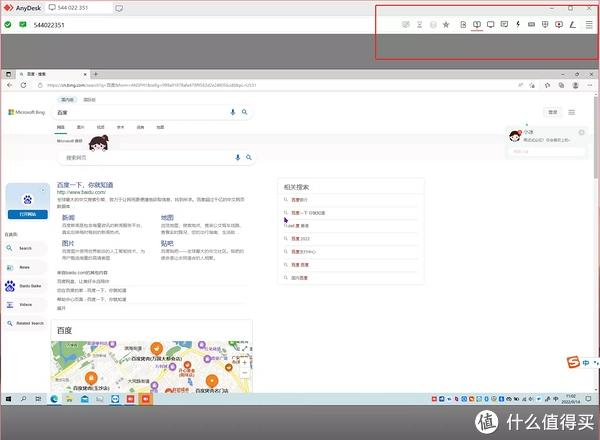Start session recording with red record icon
This screenshot has height=440, width=600.
pyautogui.click(x=559, y=24)
